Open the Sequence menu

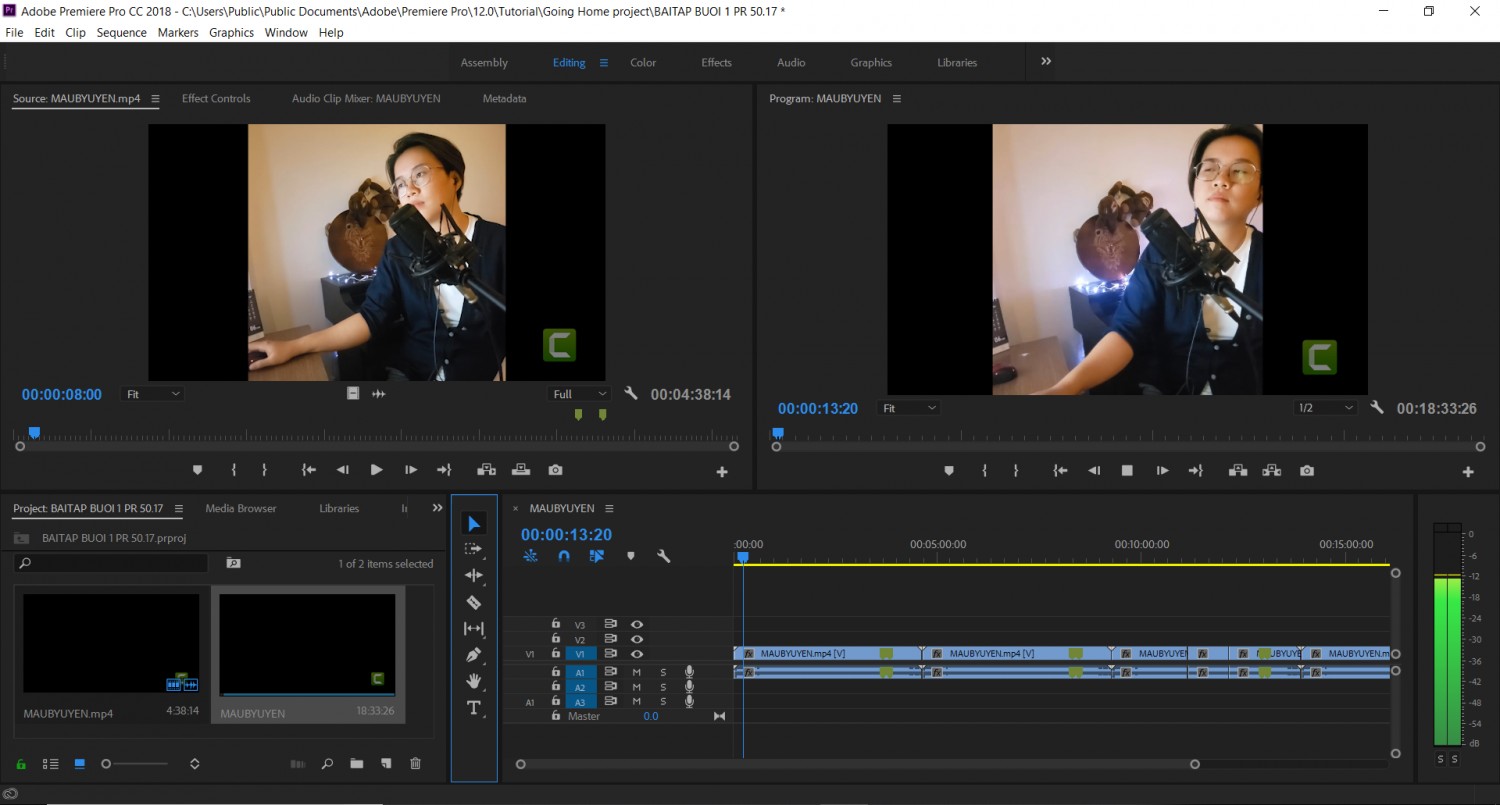[x=122, y=32]
